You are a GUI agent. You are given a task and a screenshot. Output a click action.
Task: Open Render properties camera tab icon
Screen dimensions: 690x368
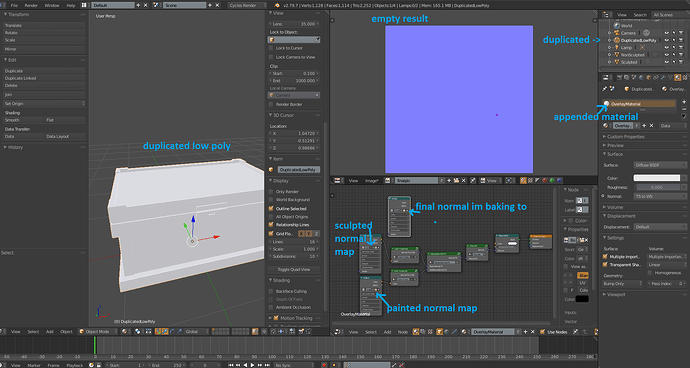[620, 77]
